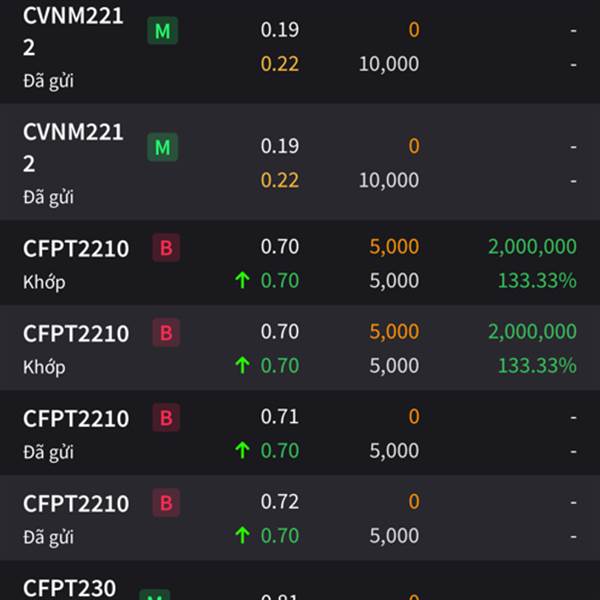Tap 133.33% on the second matched CFPT2210 order

click(x=537, y=365)
